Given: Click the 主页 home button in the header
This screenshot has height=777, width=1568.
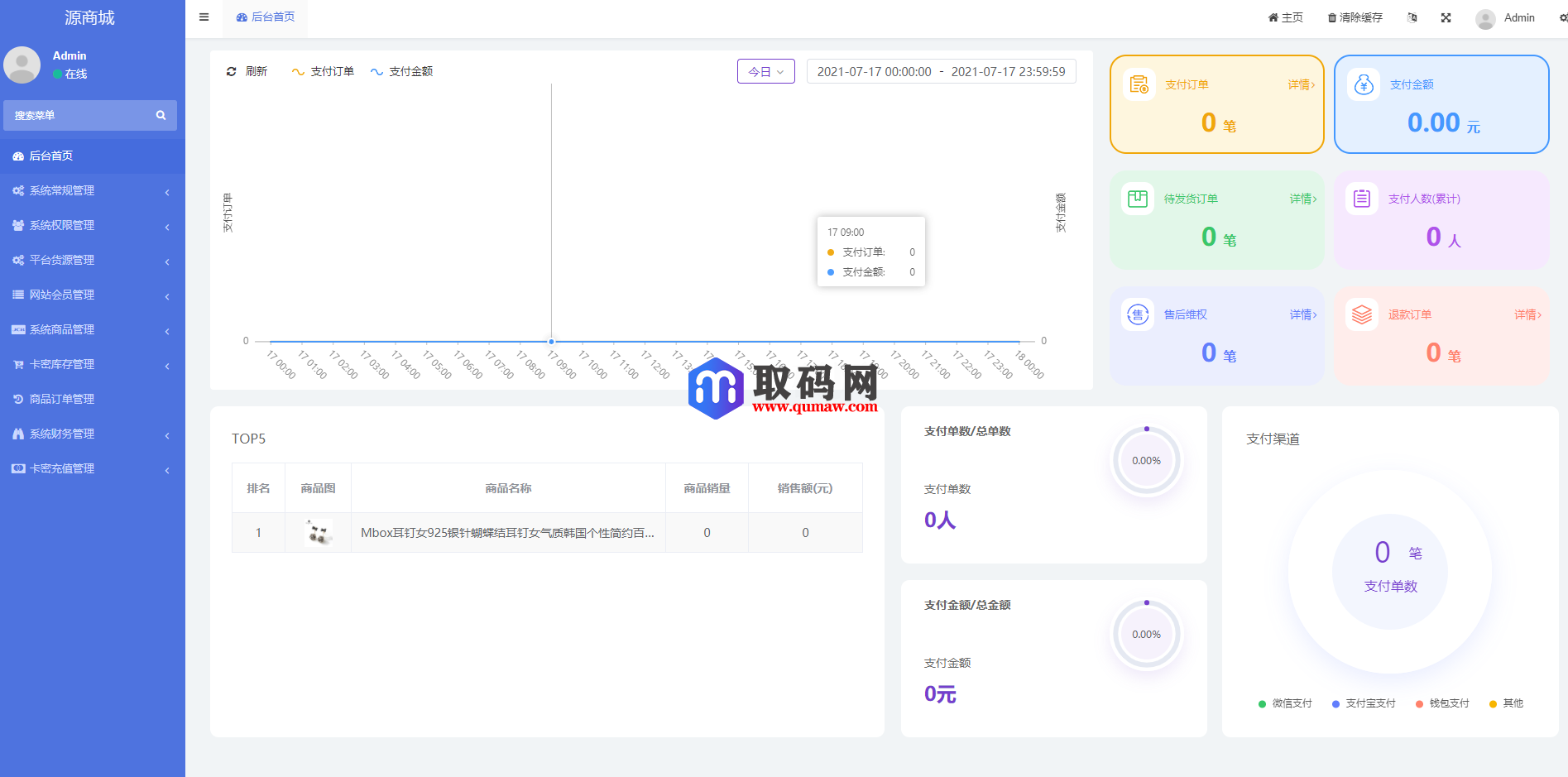Looking at the screenshot, I should (x=1284, y=17).
